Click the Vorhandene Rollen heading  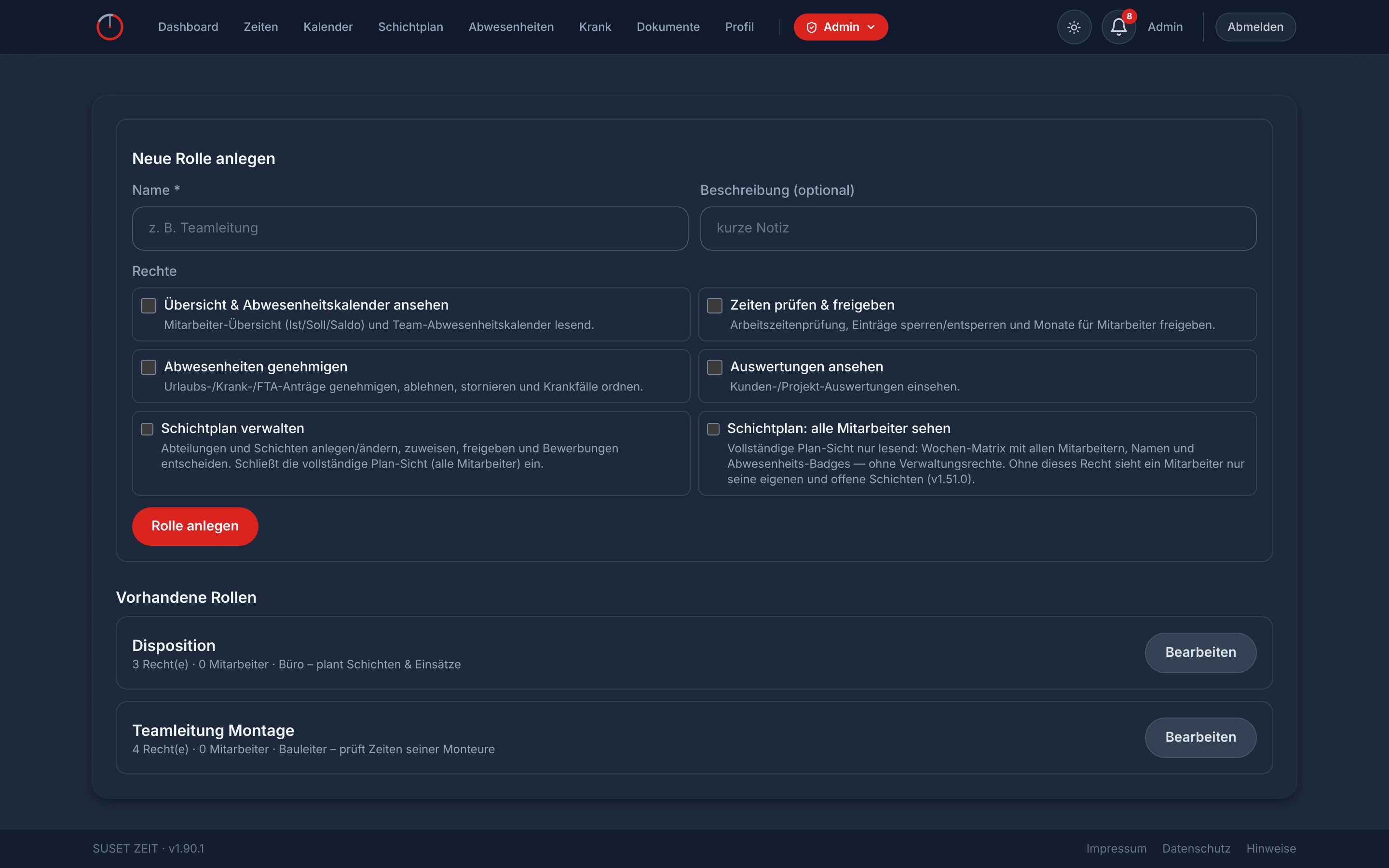186,597
